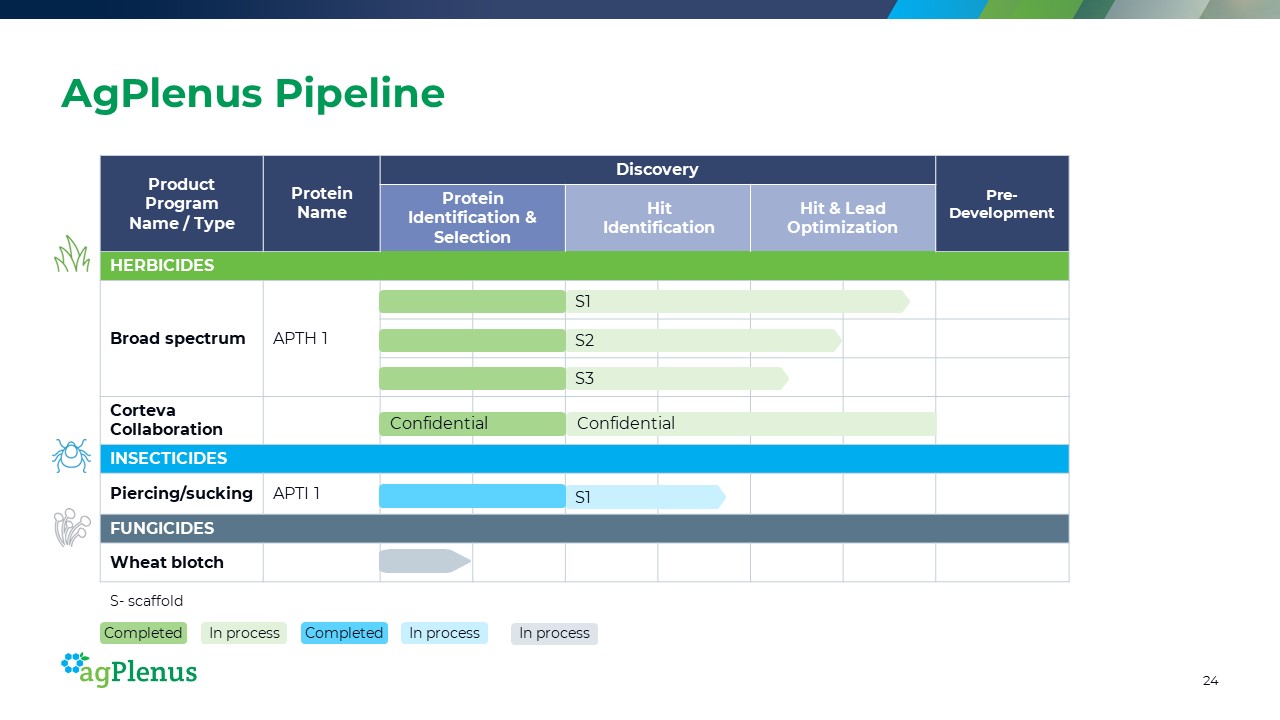Screen dimensions: 1280x720
Task: Choose the light blue In process legend swatch
Action: [444, 633]
